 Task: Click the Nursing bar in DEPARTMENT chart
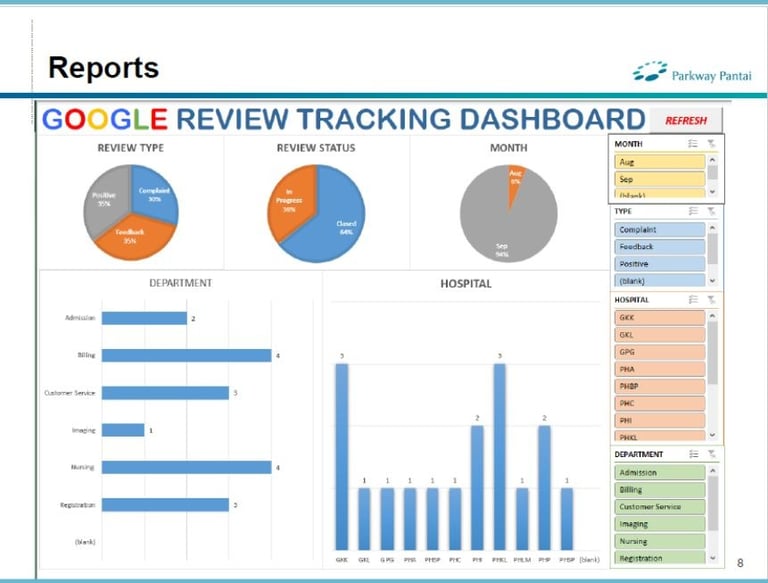pyautogui.click(x=187, y=467)
